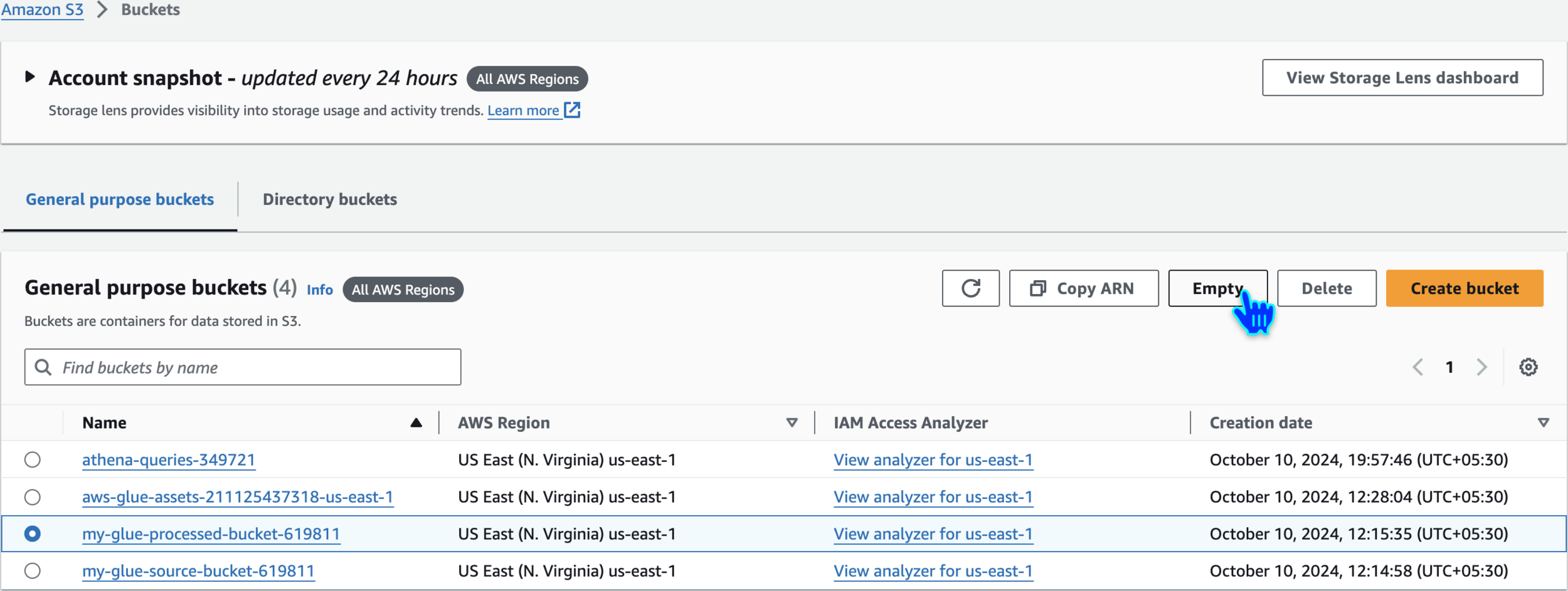Click the external link icon beside Learn more

(x=572, y=110)
